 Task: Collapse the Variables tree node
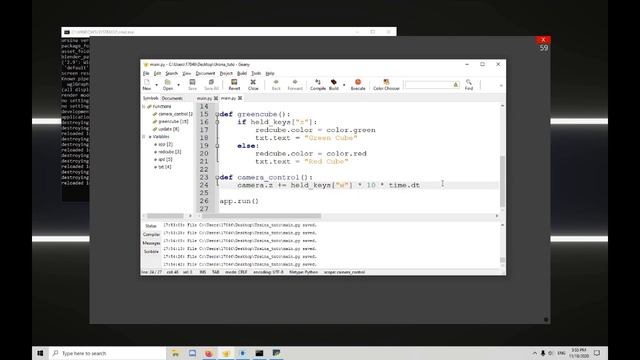tap(144, 137)
